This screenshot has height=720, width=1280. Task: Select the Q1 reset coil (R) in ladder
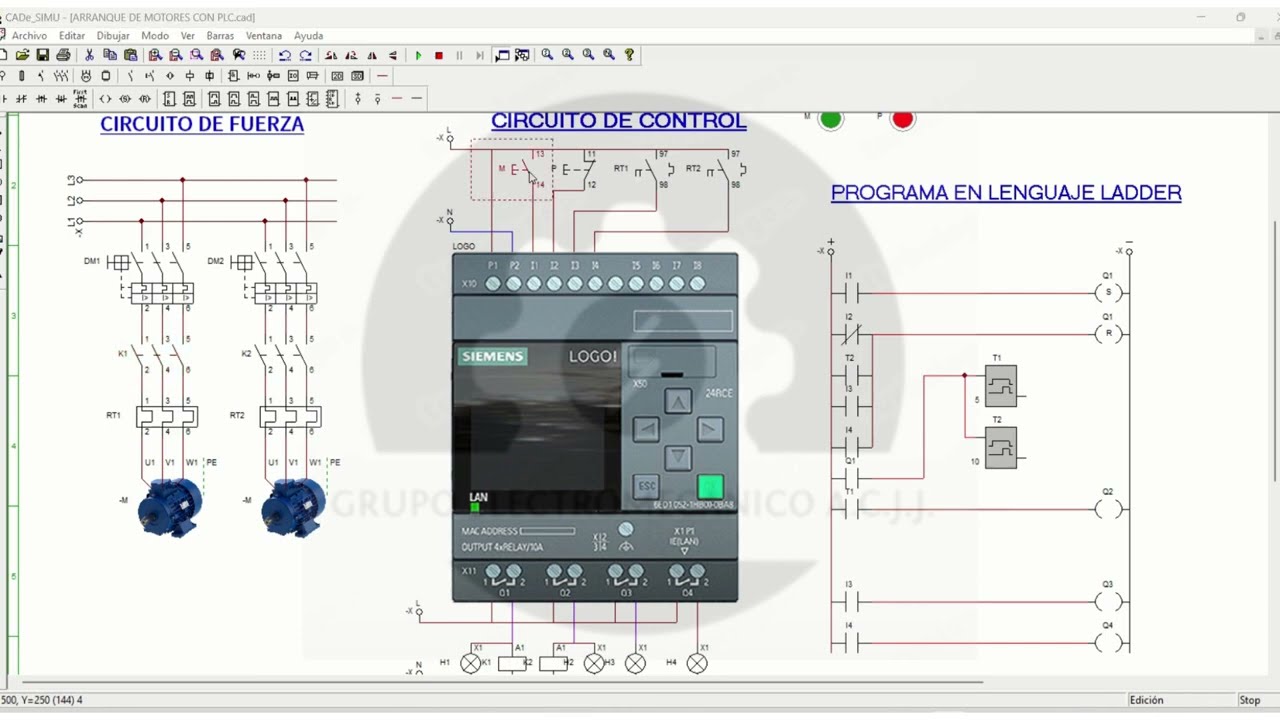[x=1108, y=334]
